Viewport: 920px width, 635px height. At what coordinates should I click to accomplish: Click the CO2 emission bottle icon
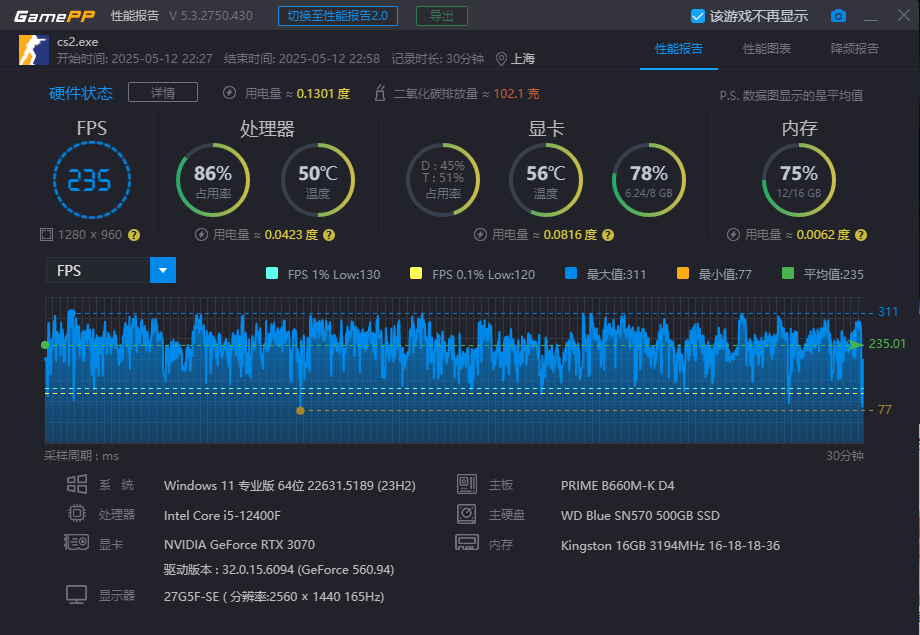pos(379,94)
